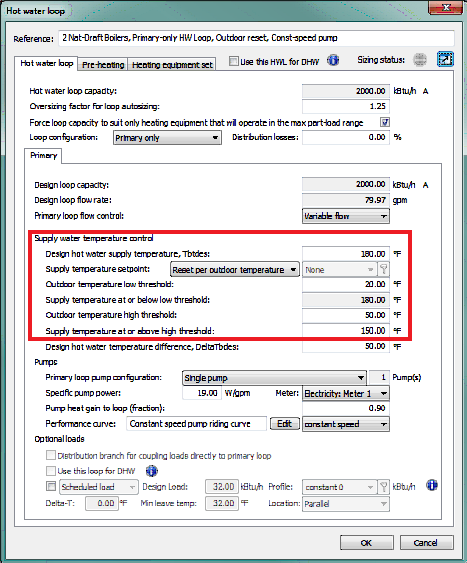The image size is (467, 563).
Task: Click the autosize arrow icon at top right
Action: [445, 59]
